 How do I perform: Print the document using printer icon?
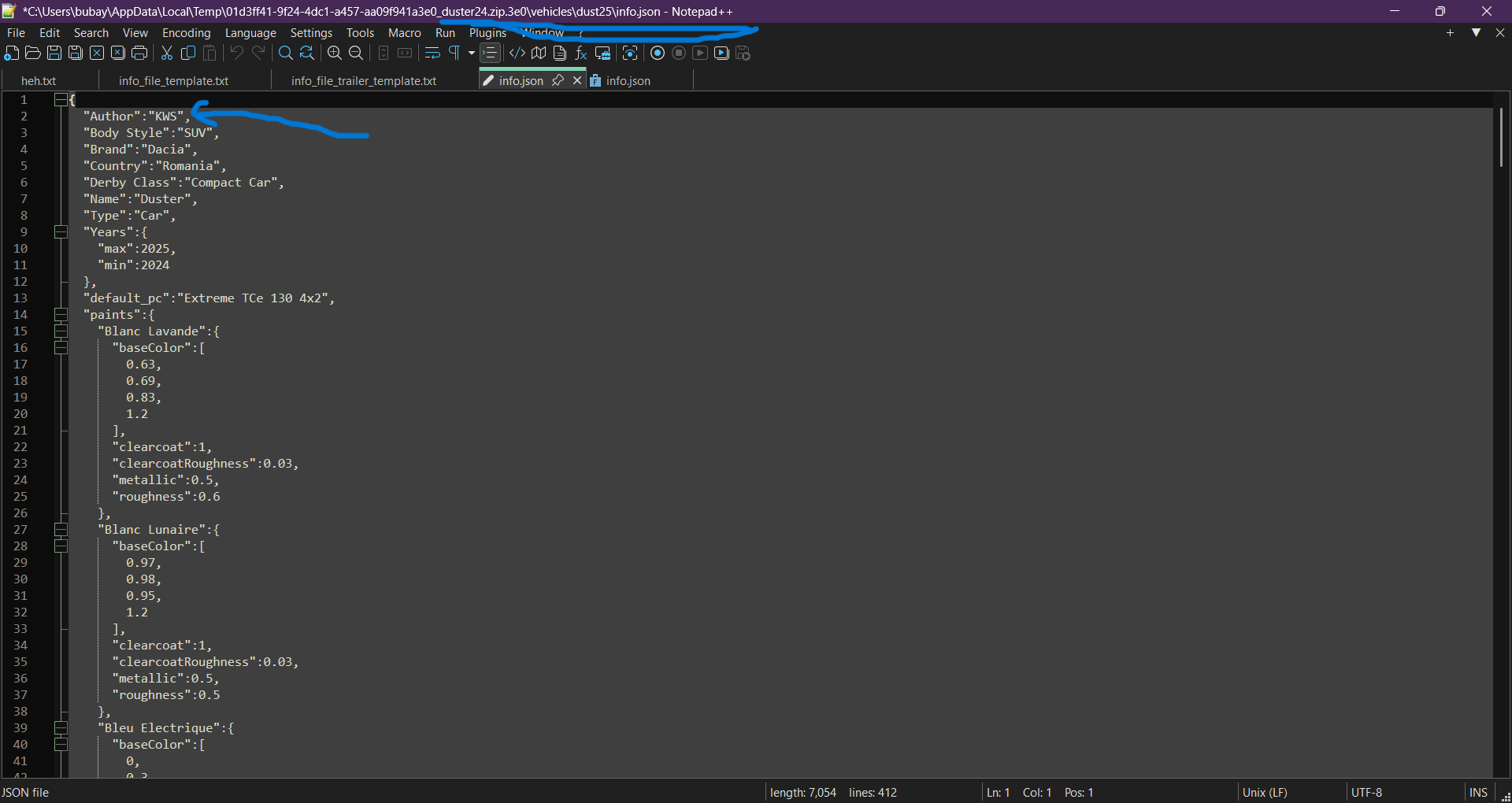139,54
